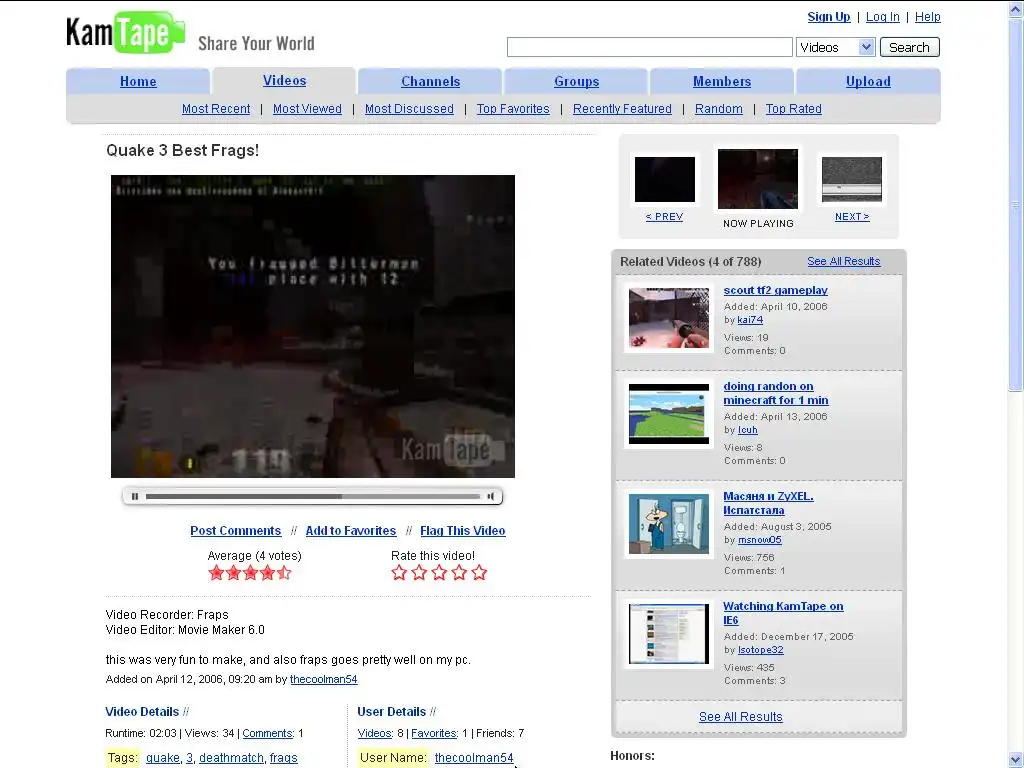Click the search text field

tap(650, 47)
